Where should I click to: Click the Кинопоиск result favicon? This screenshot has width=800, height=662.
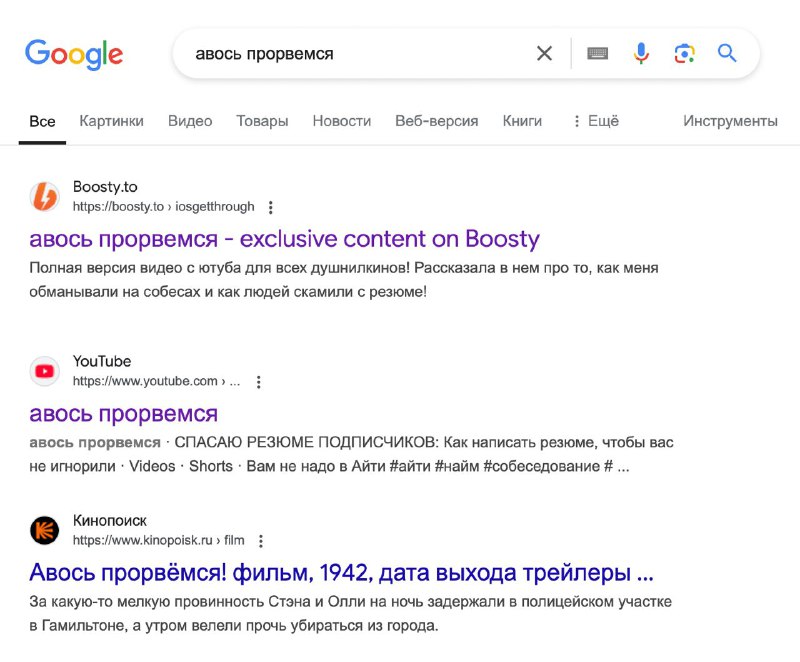pos(44,530)
